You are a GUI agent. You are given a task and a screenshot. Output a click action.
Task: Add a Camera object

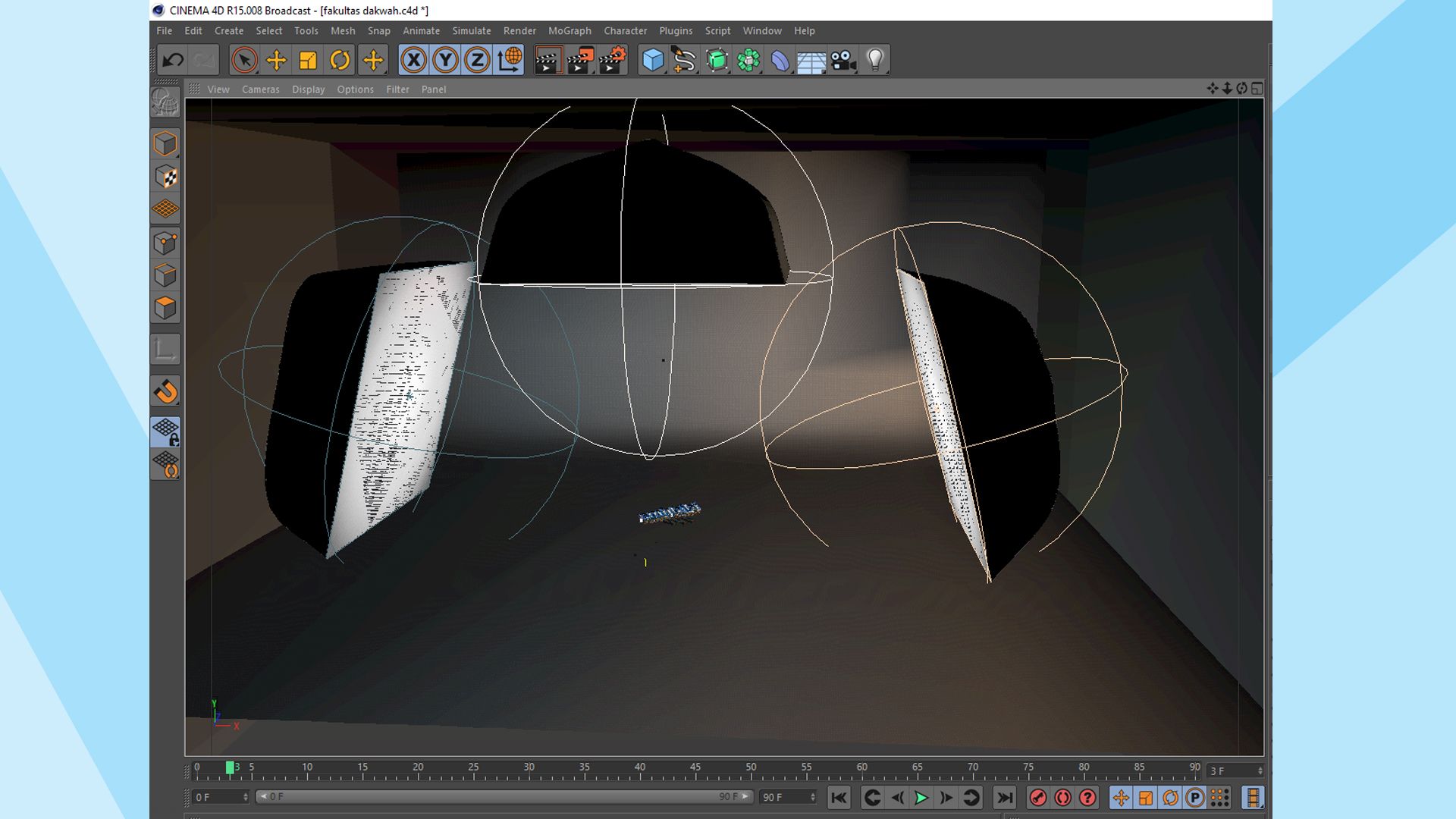coord(843,60)
